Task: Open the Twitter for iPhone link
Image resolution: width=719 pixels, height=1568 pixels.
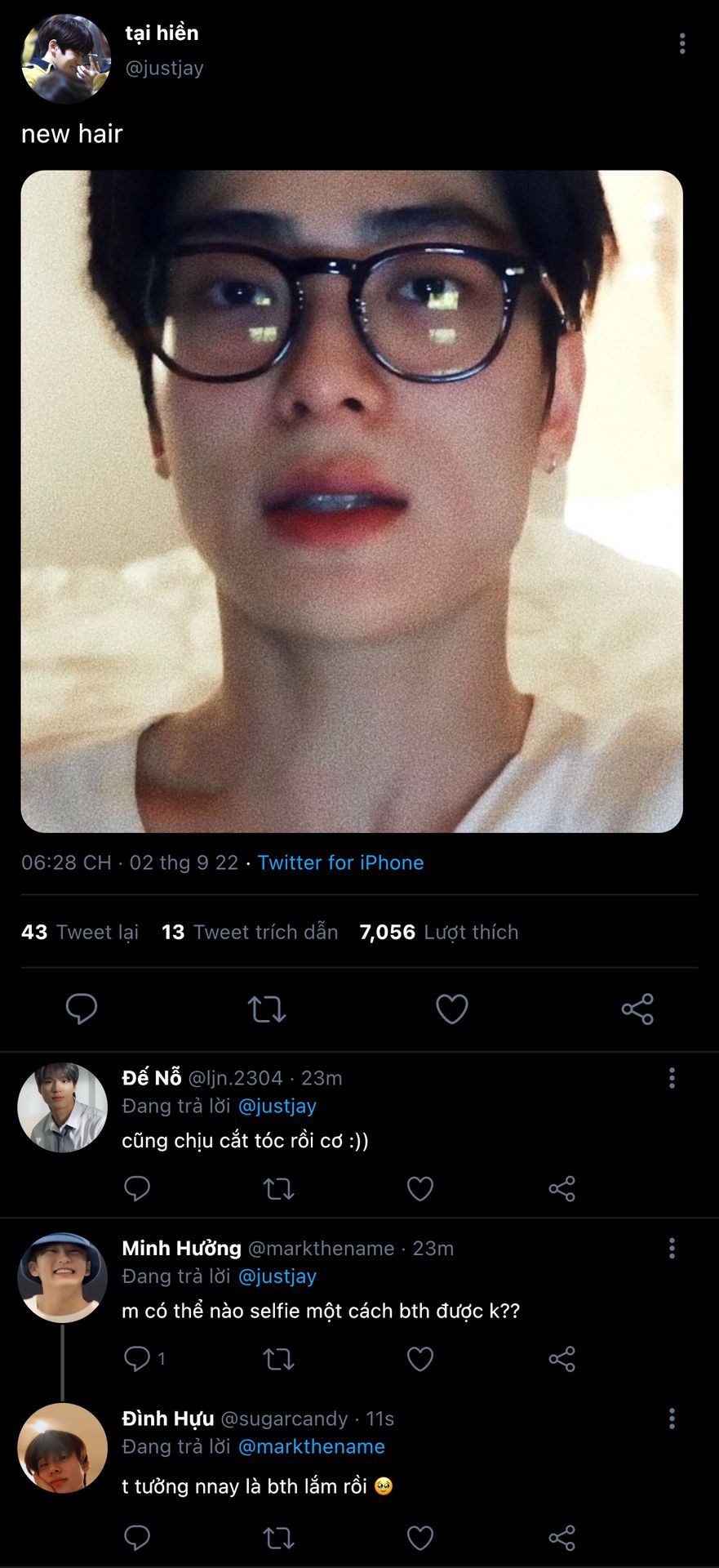Action: [340, 862]
